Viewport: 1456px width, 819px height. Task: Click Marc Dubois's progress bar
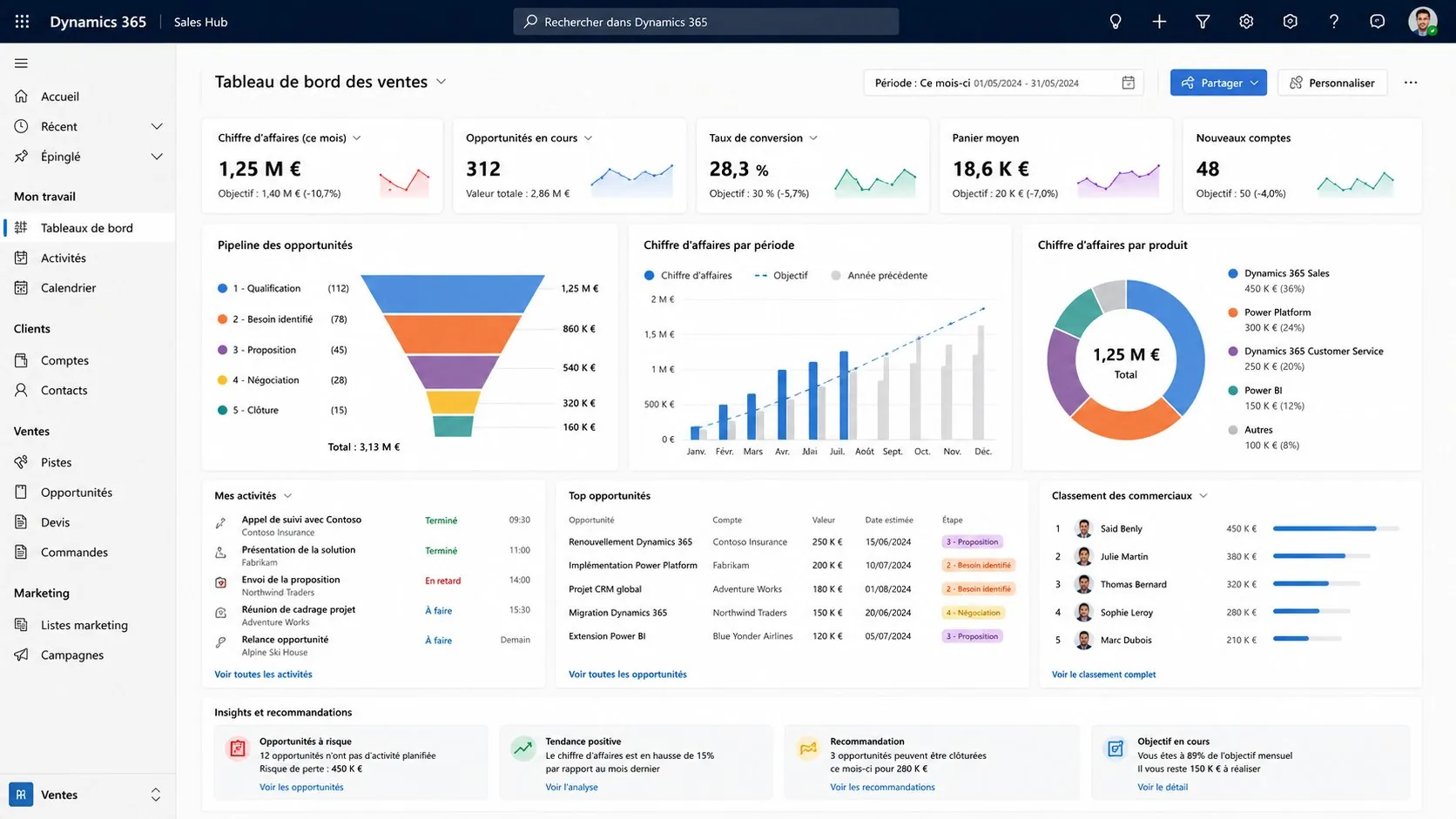coord(1307,639)
